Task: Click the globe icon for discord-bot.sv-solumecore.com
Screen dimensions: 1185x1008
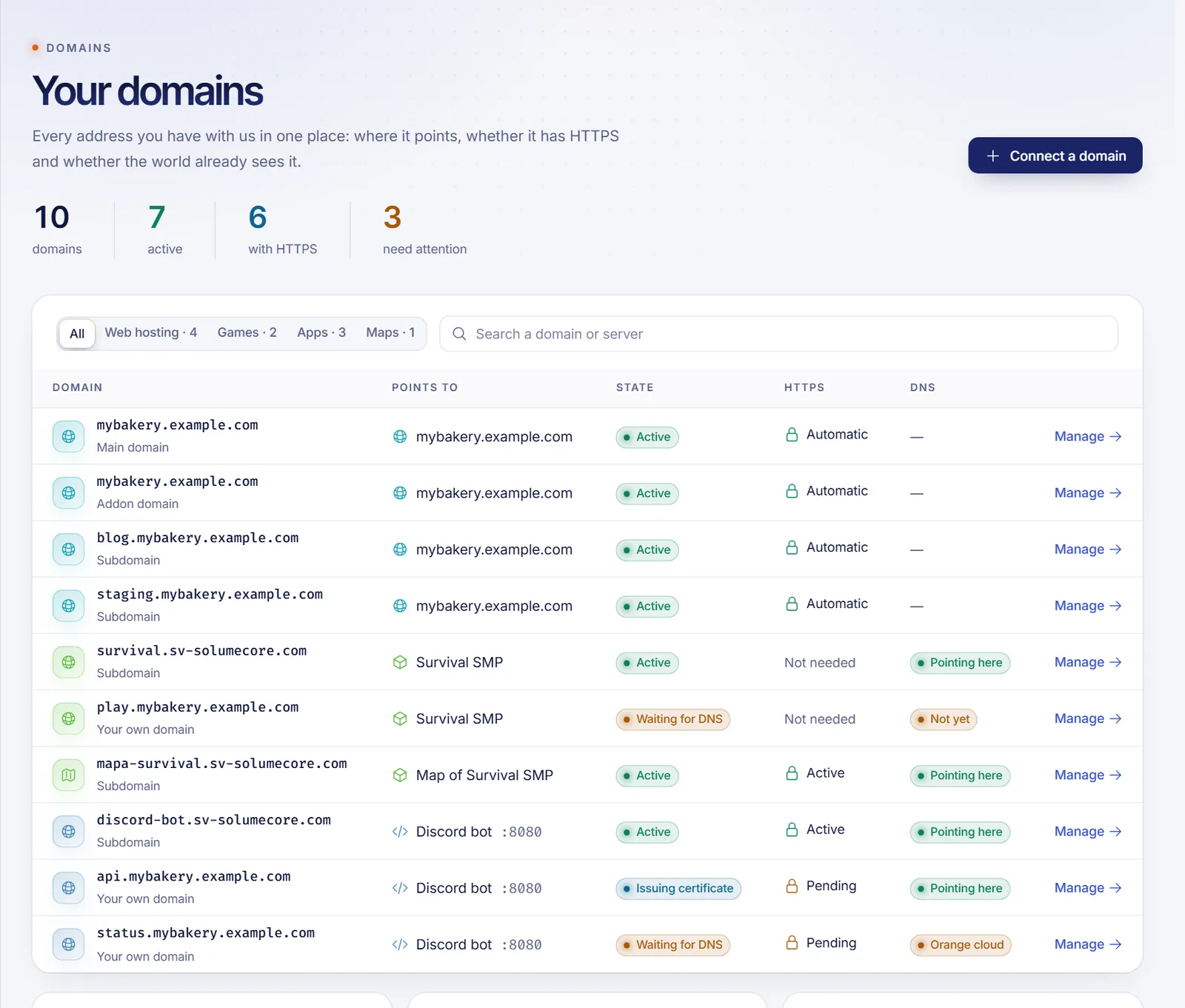Action: pos(68,831)
